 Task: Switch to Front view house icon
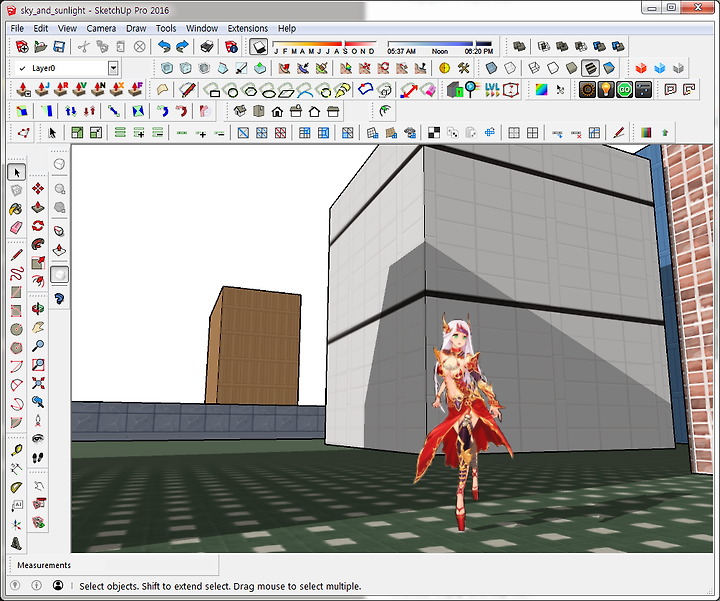pyautogui.click(x=277, y=111)
